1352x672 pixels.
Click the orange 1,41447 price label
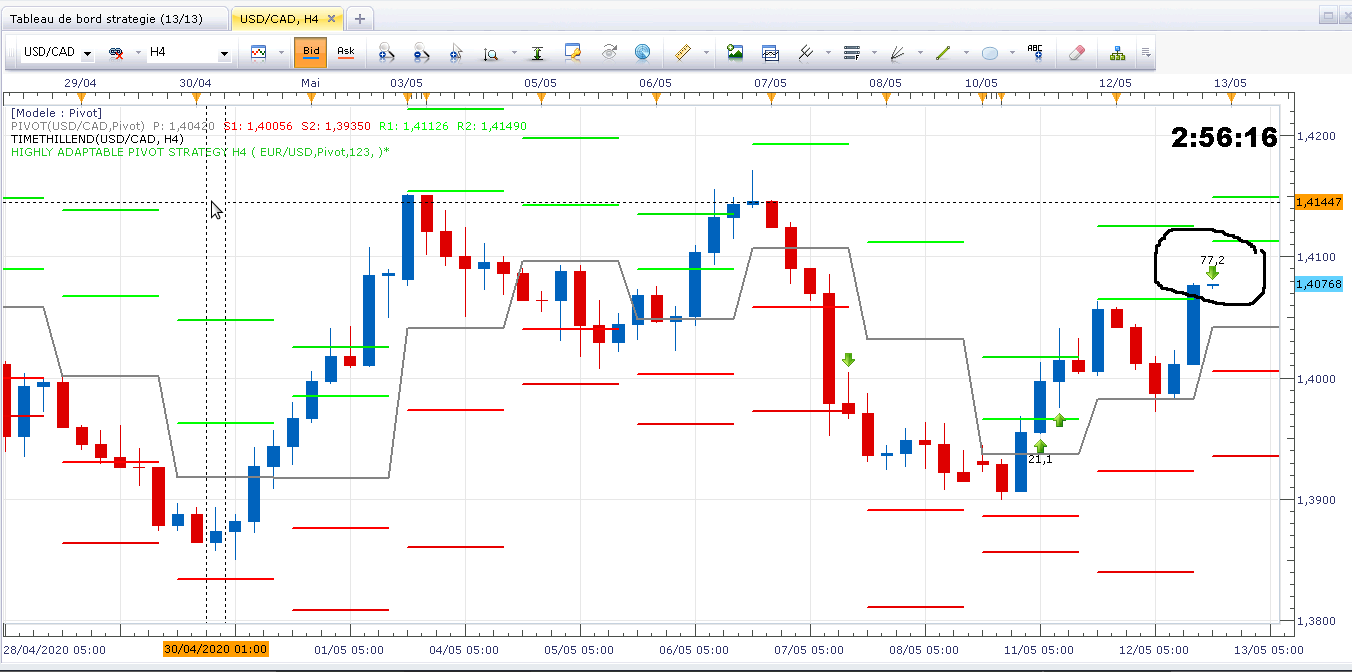[x=1318, y=202]
